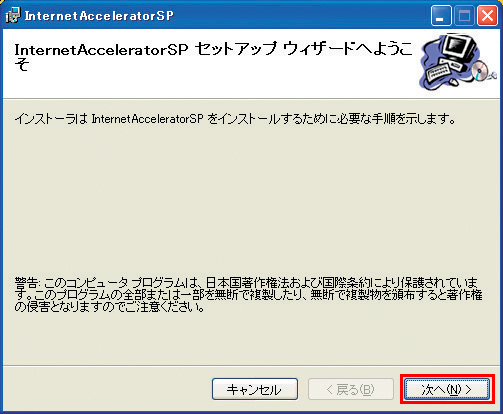
Task: Click the disabled maximize window button
Action: point(464,16)
